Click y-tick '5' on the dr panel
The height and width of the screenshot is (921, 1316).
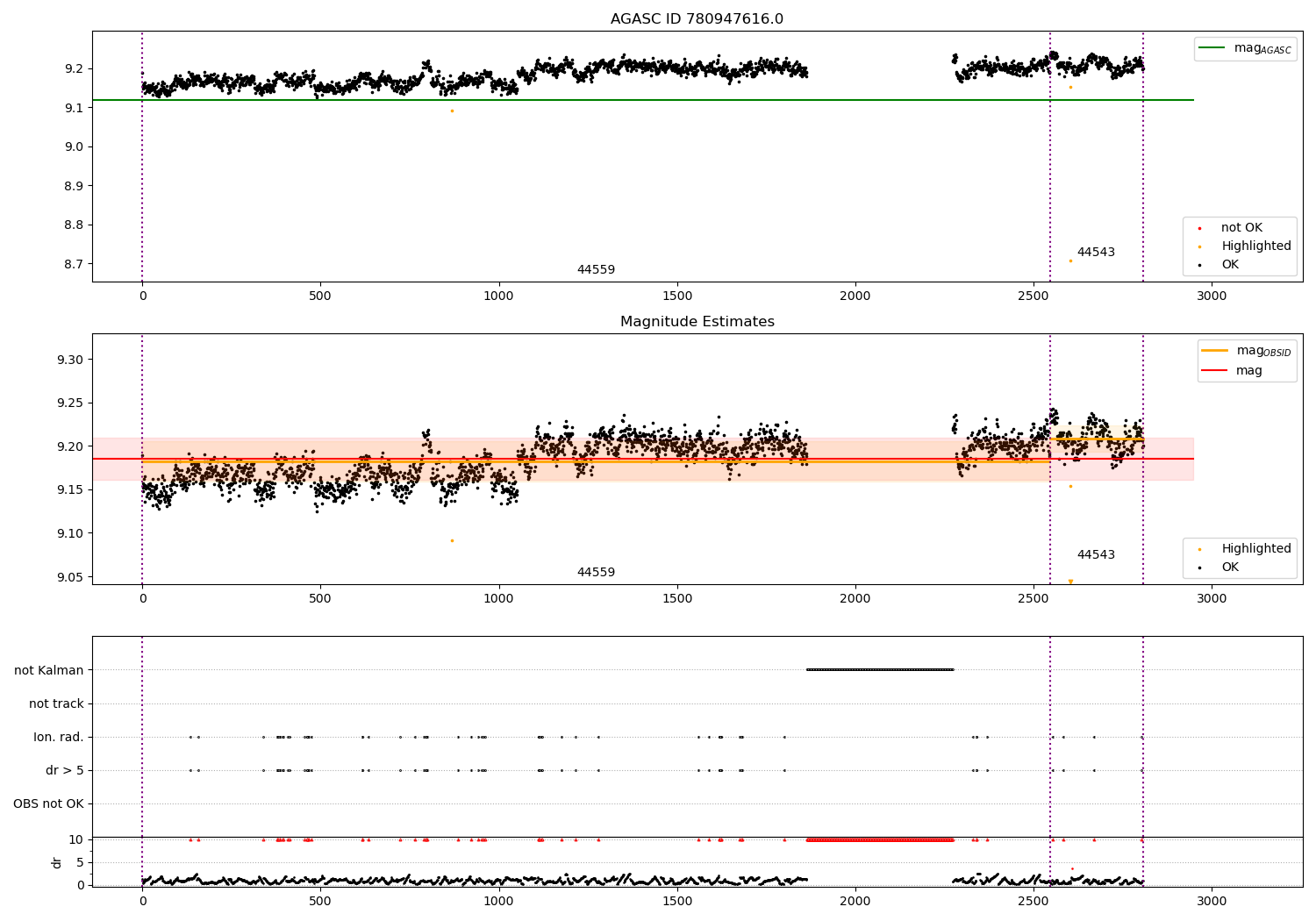pos(80,862)
